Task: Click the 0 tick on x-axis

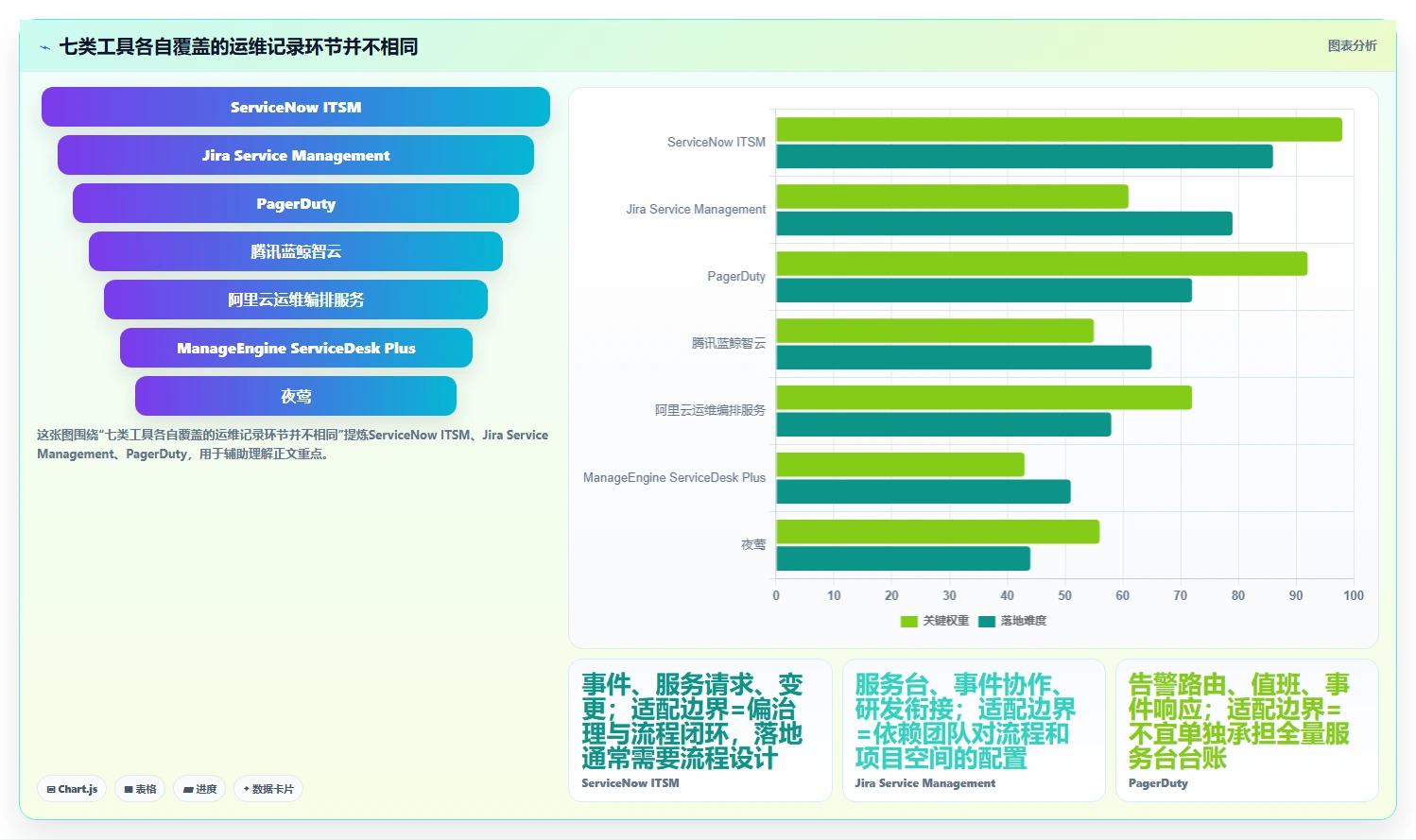Action: 776,595
